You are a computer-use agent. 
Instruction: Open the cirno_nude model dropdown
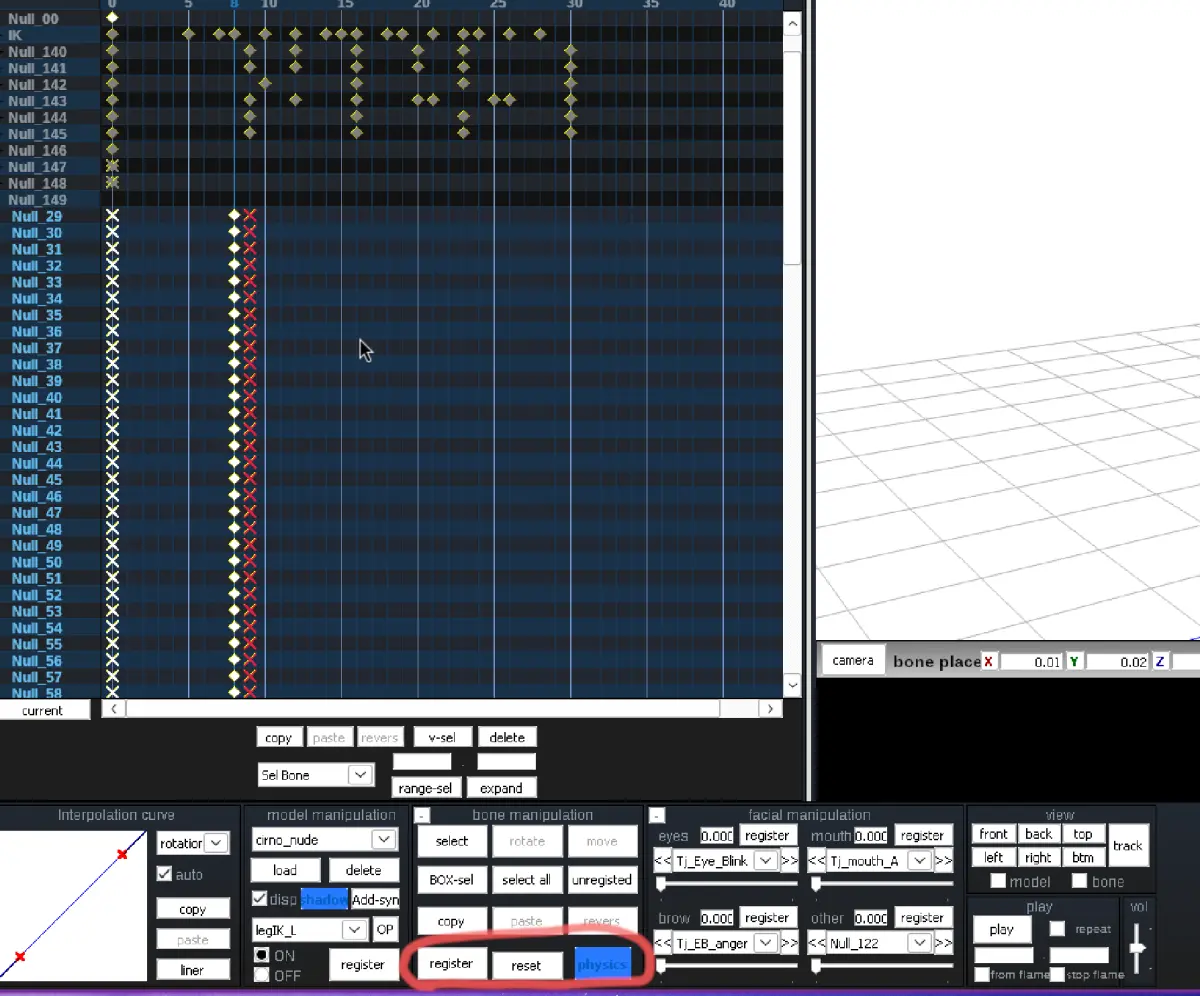point(383,840)
